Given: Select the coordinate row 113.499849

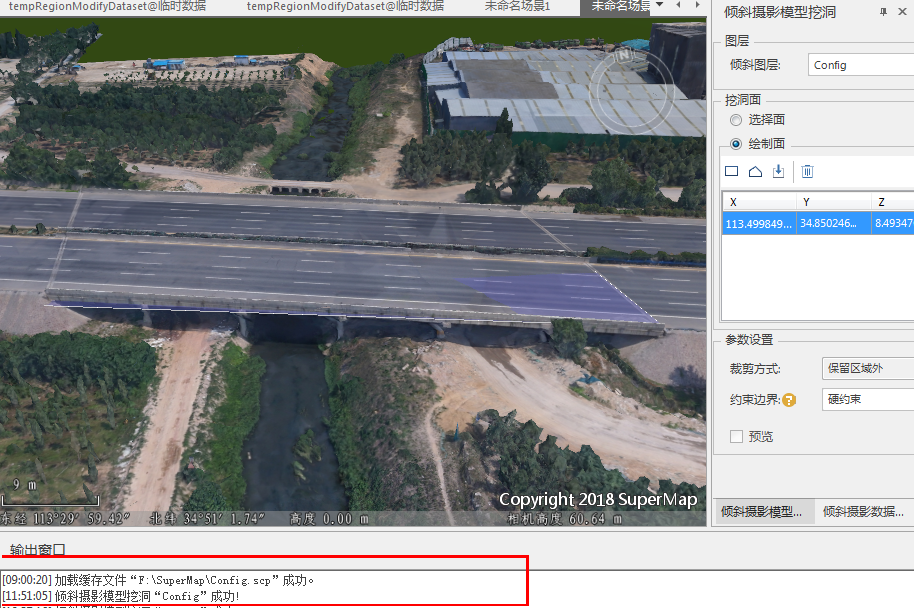Looking at the screenshot, I should click(x=758, y=224).
